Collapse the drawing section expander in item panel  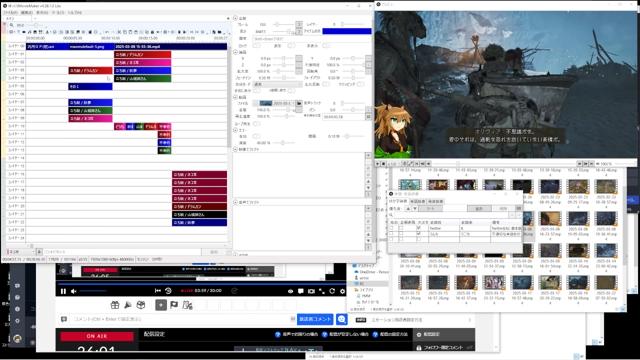(x=236, y=52)
